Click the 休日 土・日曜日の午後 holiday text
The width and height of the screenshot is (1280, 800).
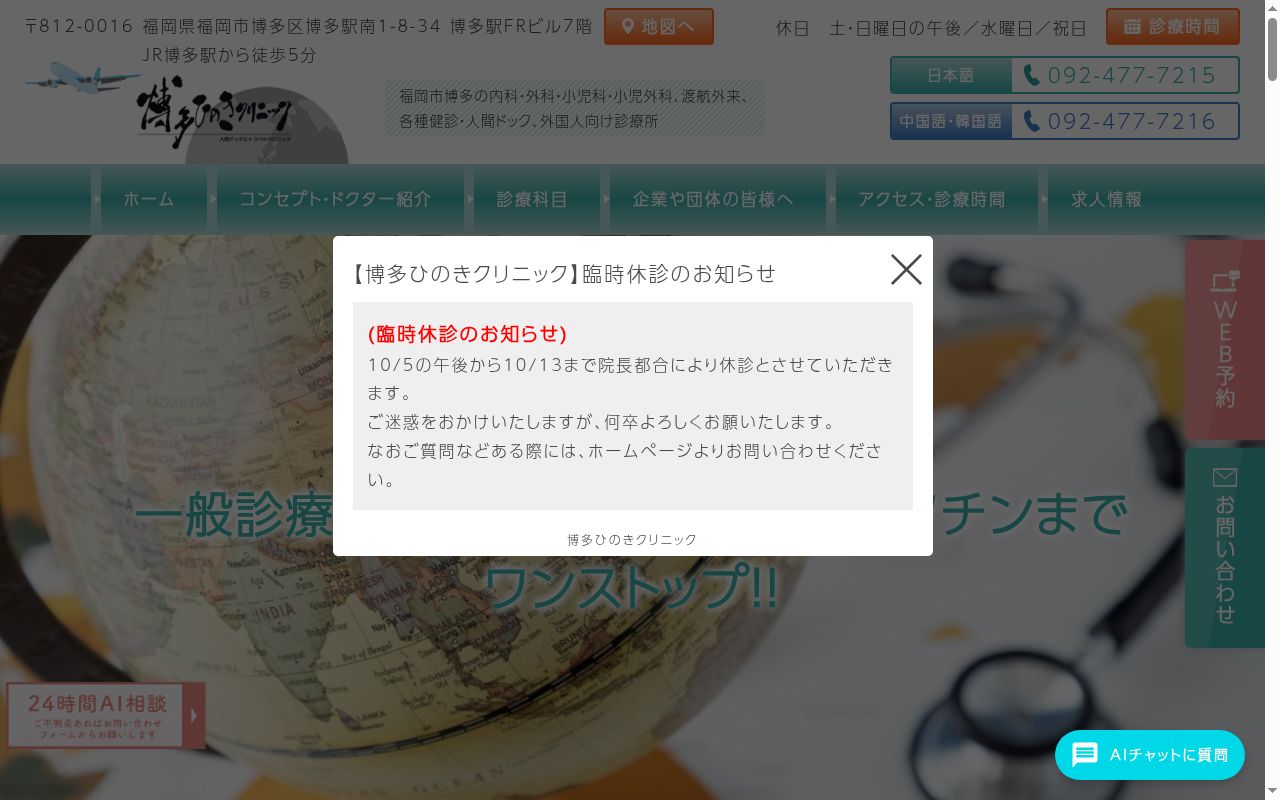(x=931, y=28)
